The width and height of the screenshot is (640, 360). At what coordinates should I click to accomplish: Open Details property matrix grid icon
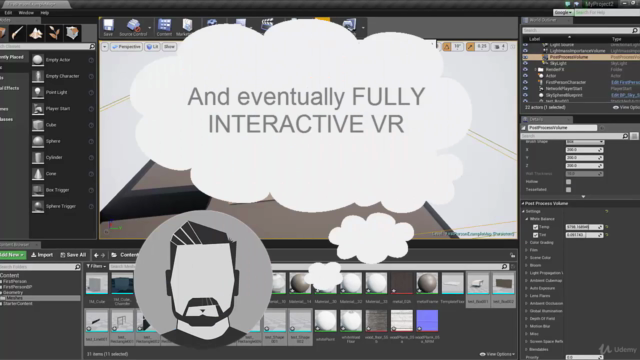(634, 136)
